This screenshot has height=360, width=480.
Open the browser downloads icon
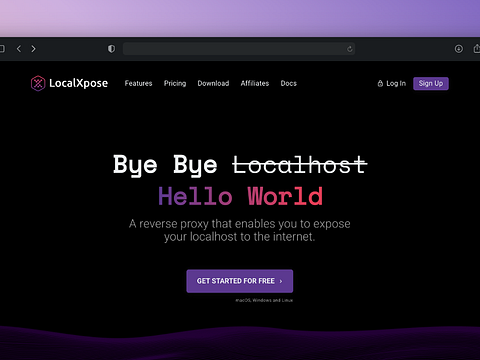tap(459, 49)
